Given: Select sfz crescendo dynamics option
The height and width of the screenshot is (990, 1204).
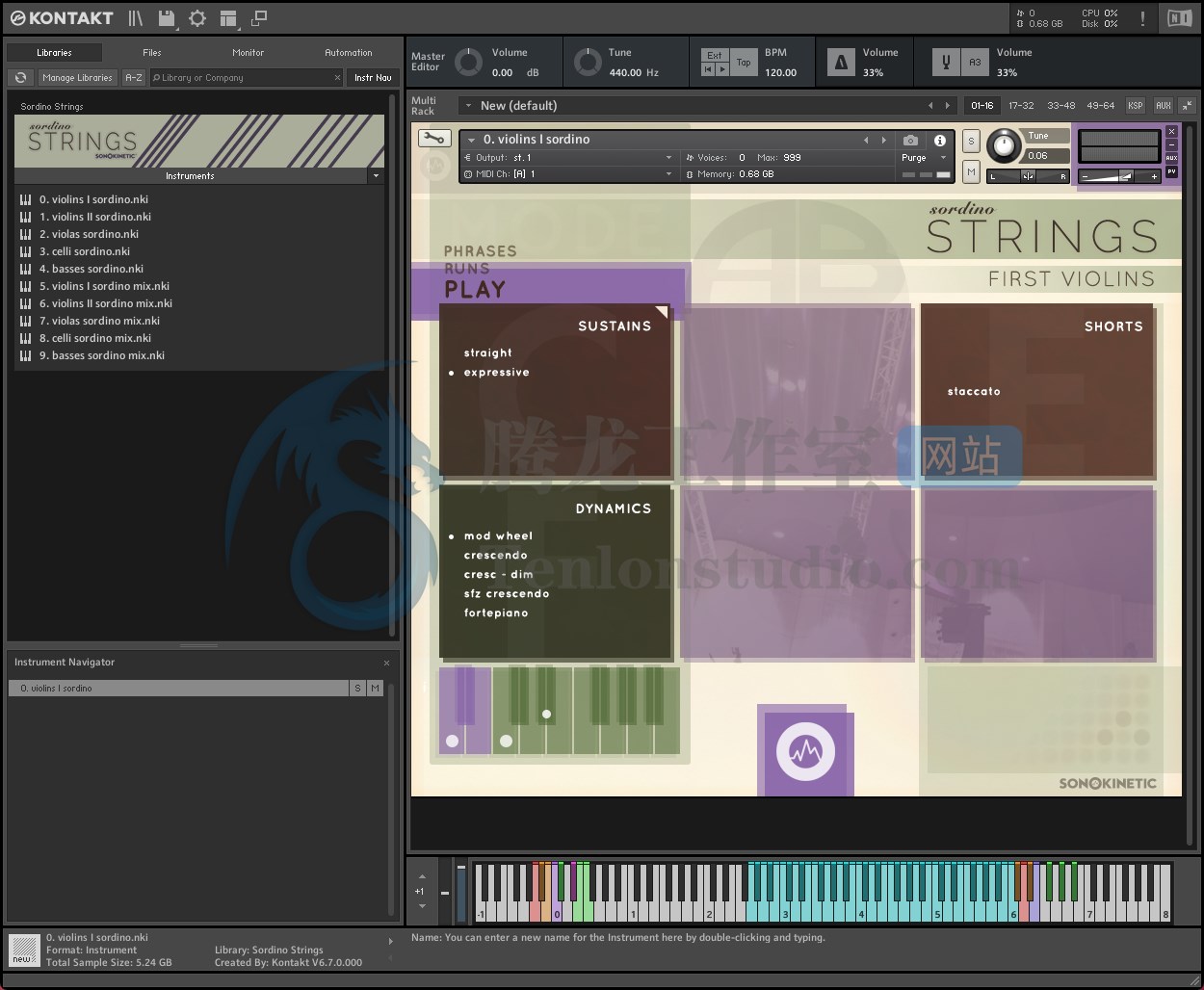Looking at the screenshot, I should coord(507,594).
